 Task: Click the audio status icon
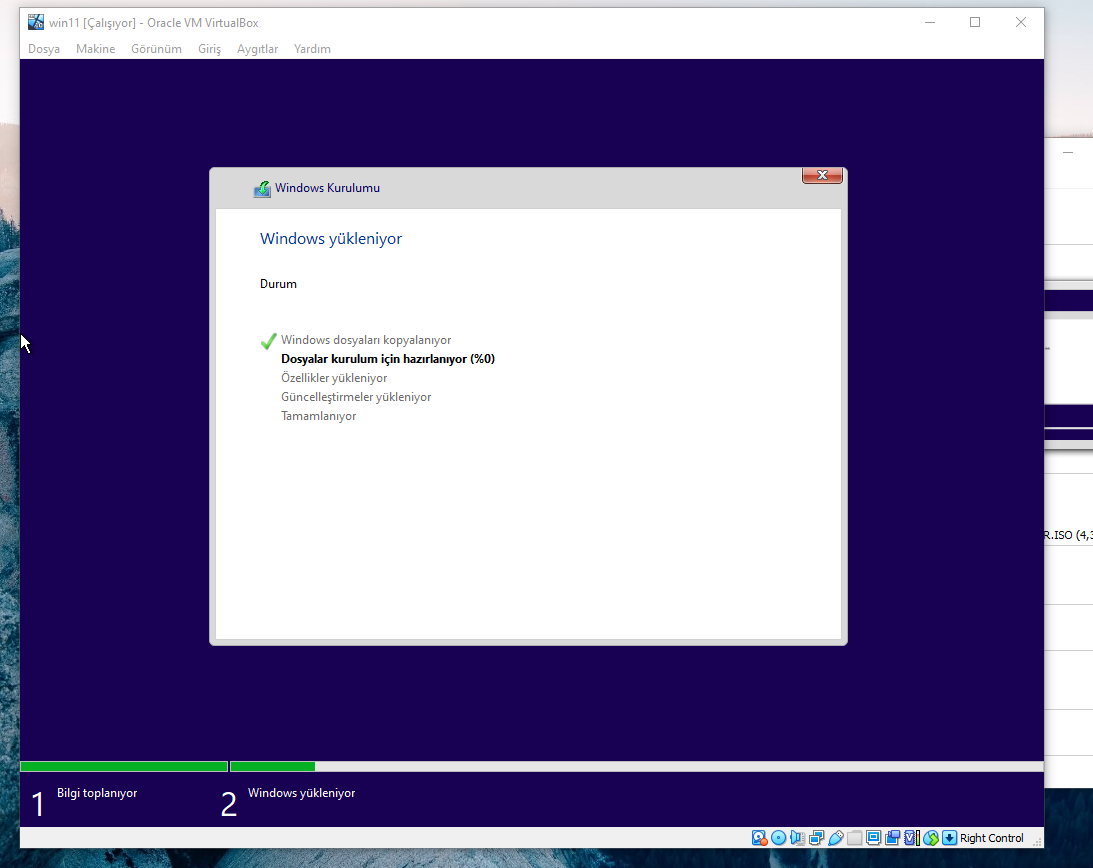tap(797, 838)
